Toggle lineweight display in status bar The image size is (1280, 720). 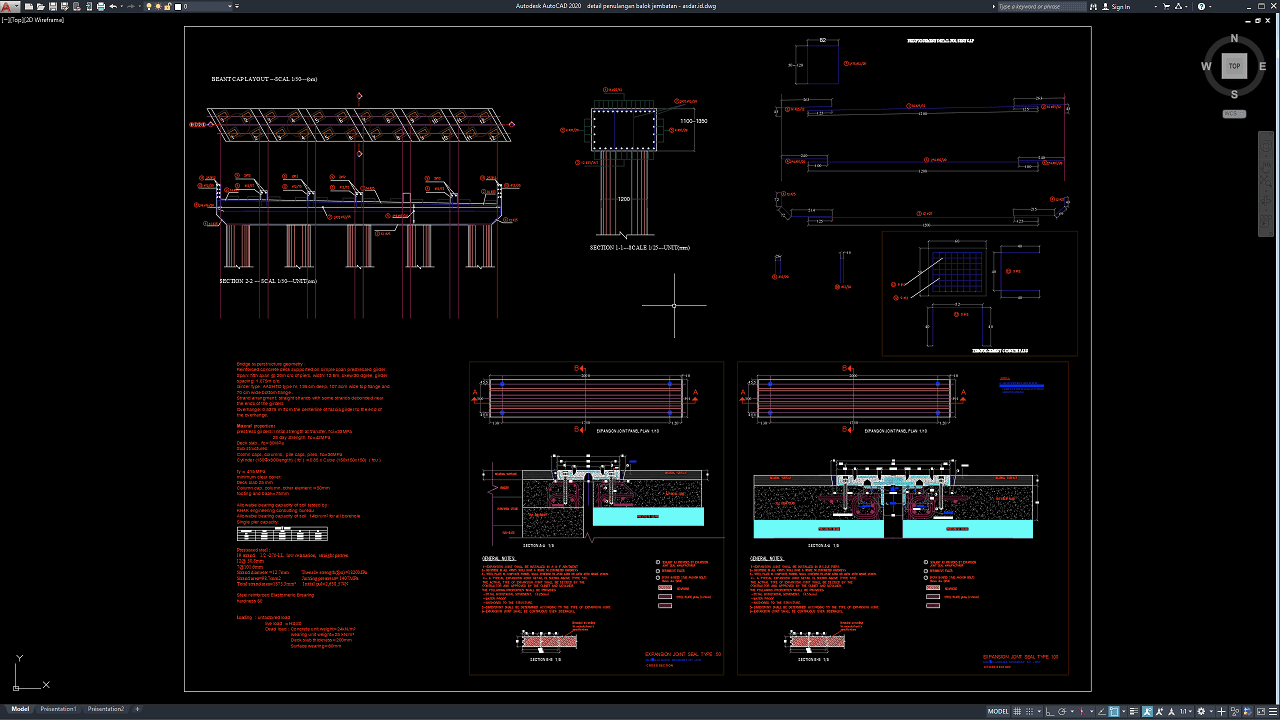coord(1134,712)
